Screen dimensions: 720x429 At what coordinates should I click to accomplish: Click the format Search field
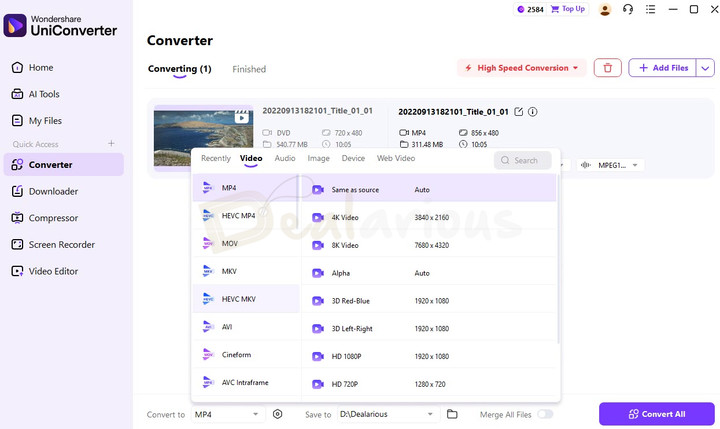[523, 160]
